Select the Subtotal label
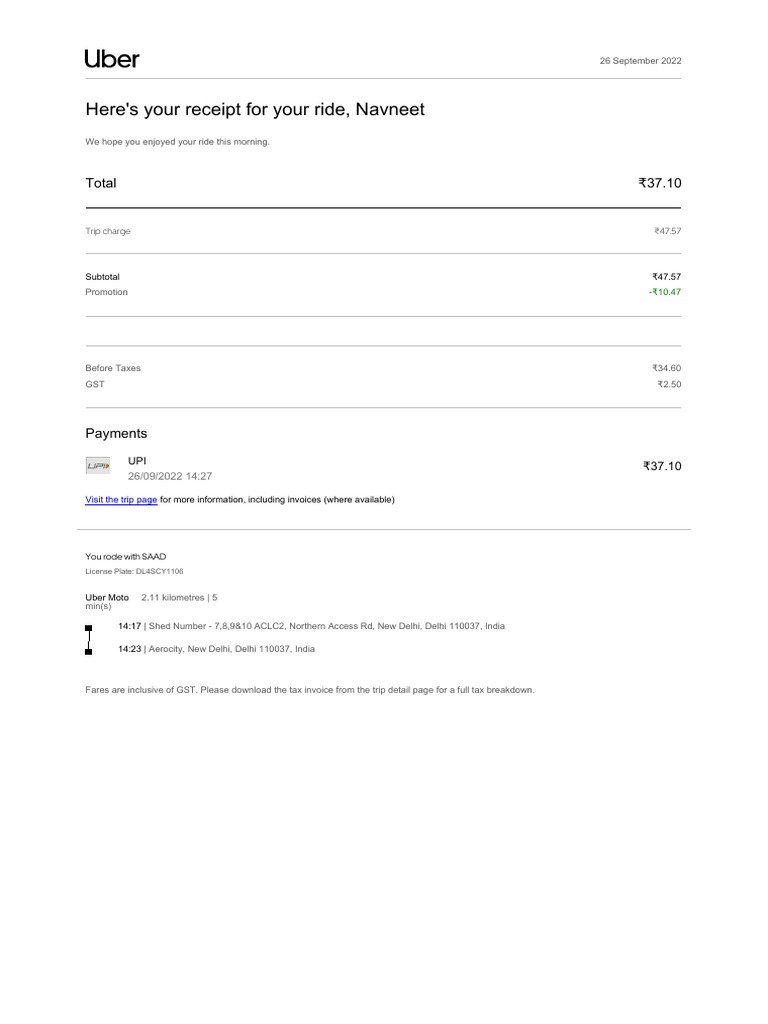This screenshot has width=768, height=1024. coord(102,276)
